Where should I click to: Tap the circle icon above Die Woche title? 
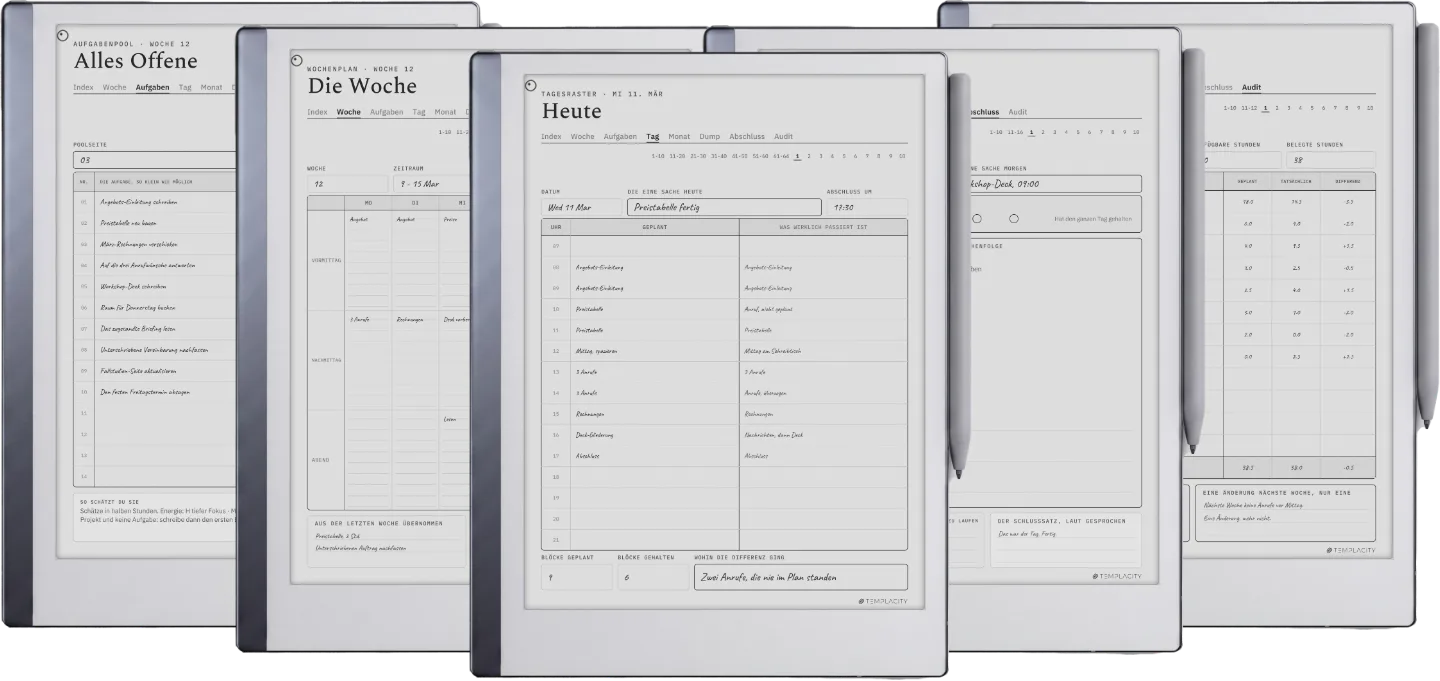coord(296,60)
